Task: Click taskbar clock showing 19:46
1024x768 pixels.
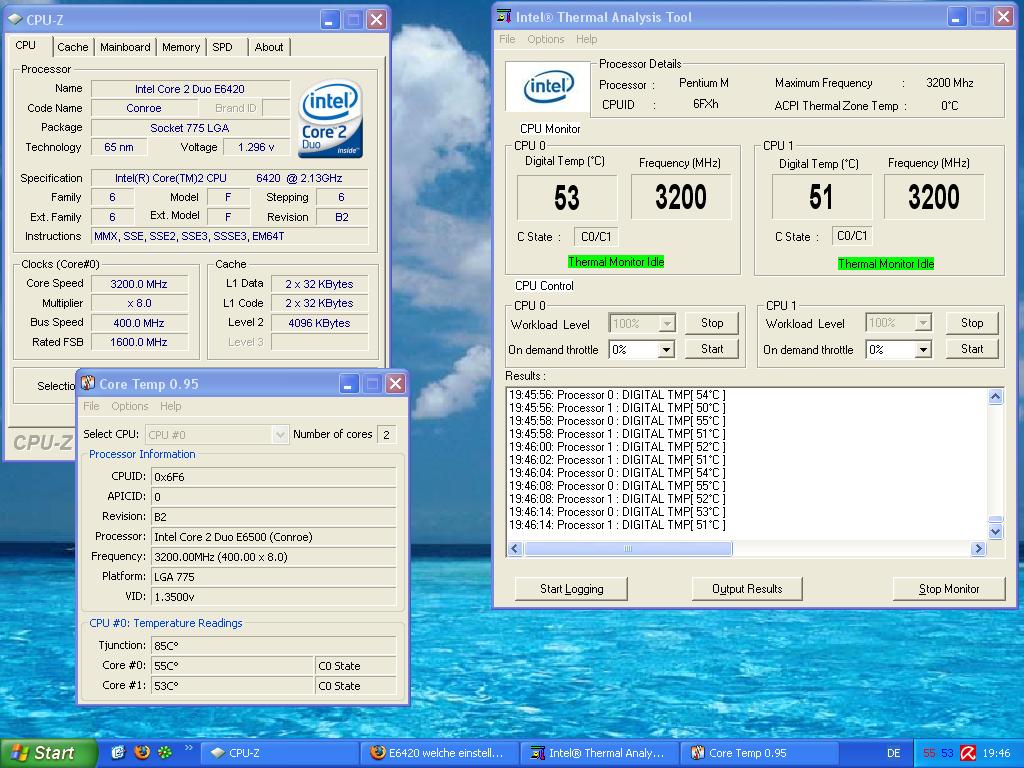Action: pos(996,753)
